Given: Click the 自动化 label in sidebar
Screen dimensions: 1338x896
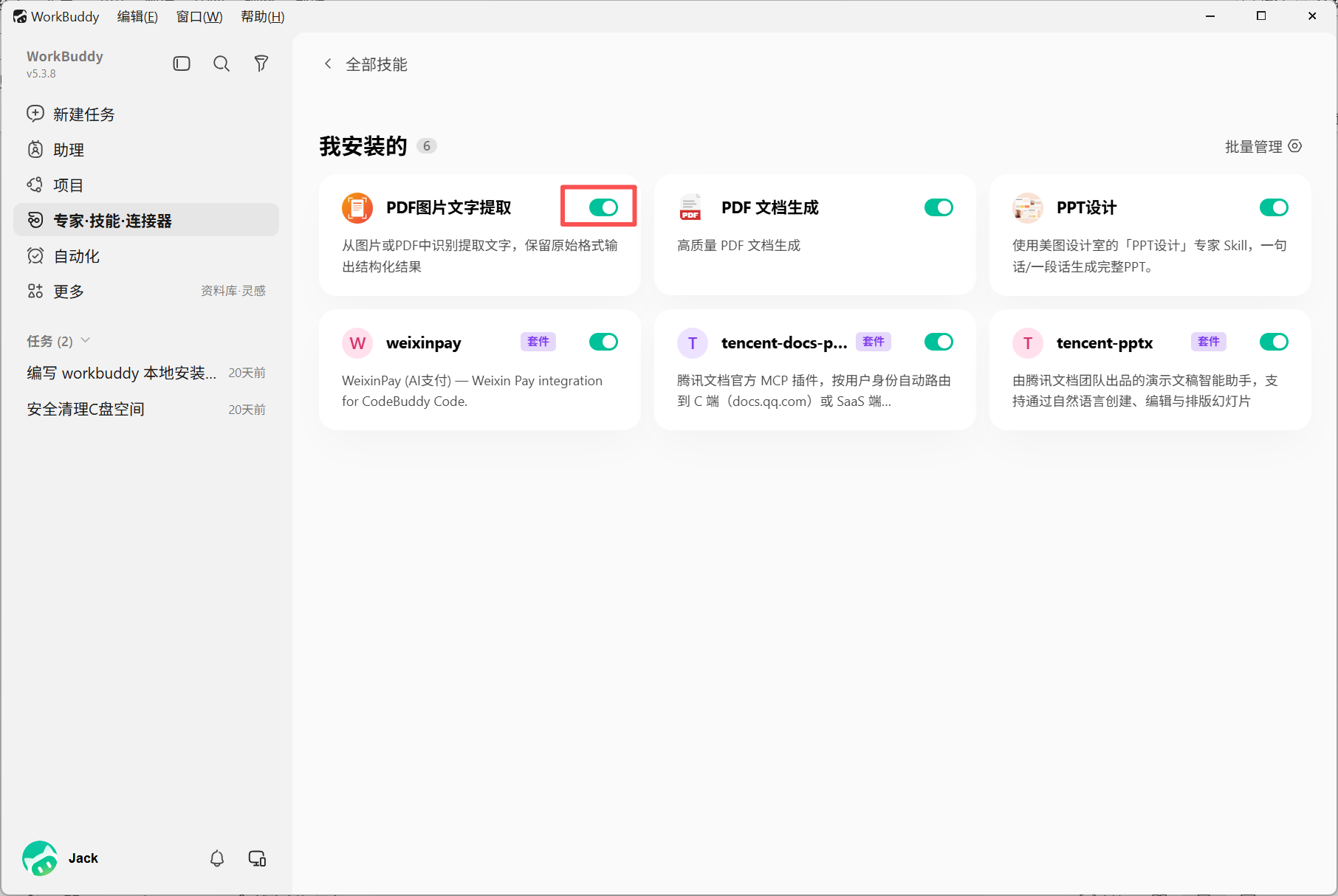Looking at the screenshot, I should (77, 256).
